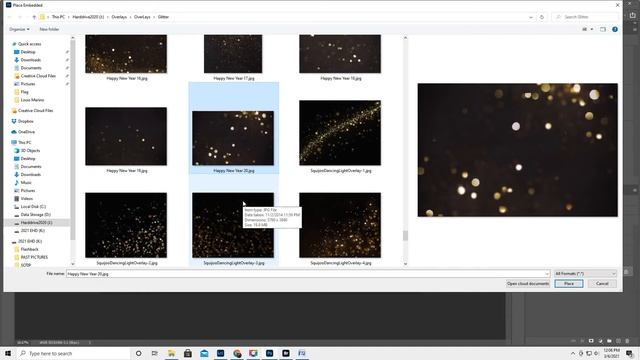The height and width of the screenshot is (360, 640).
Task: Open the notification center icon
Action: (x=629, y=353)
